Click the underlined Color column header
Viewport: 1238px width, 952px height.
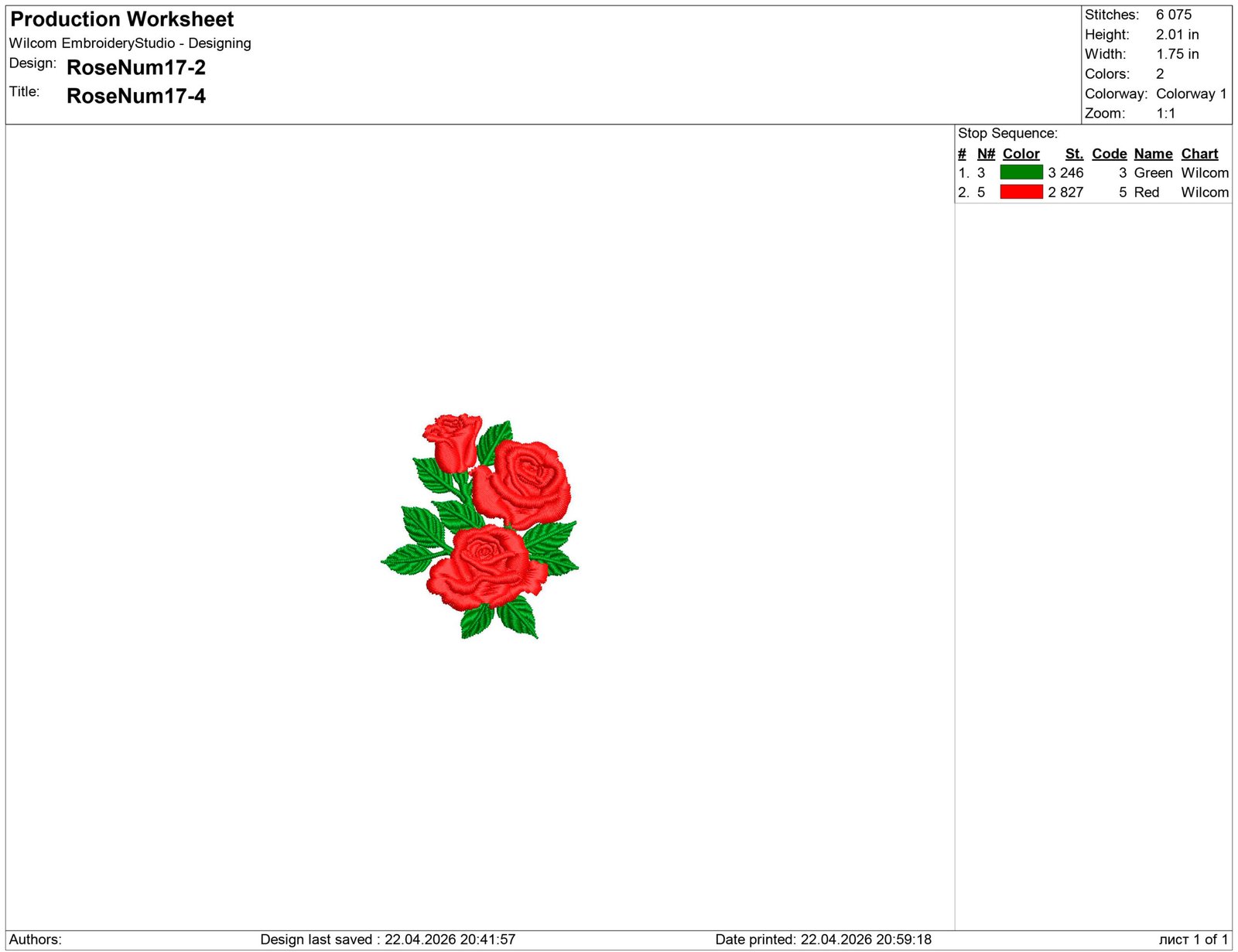point(1021,154)
